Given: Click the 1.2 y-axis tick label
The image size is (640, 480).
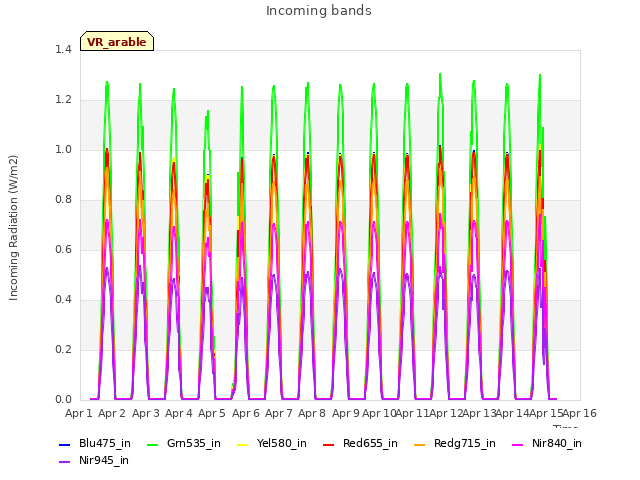Looking at the screenshot, I should [x=63, y=100].
